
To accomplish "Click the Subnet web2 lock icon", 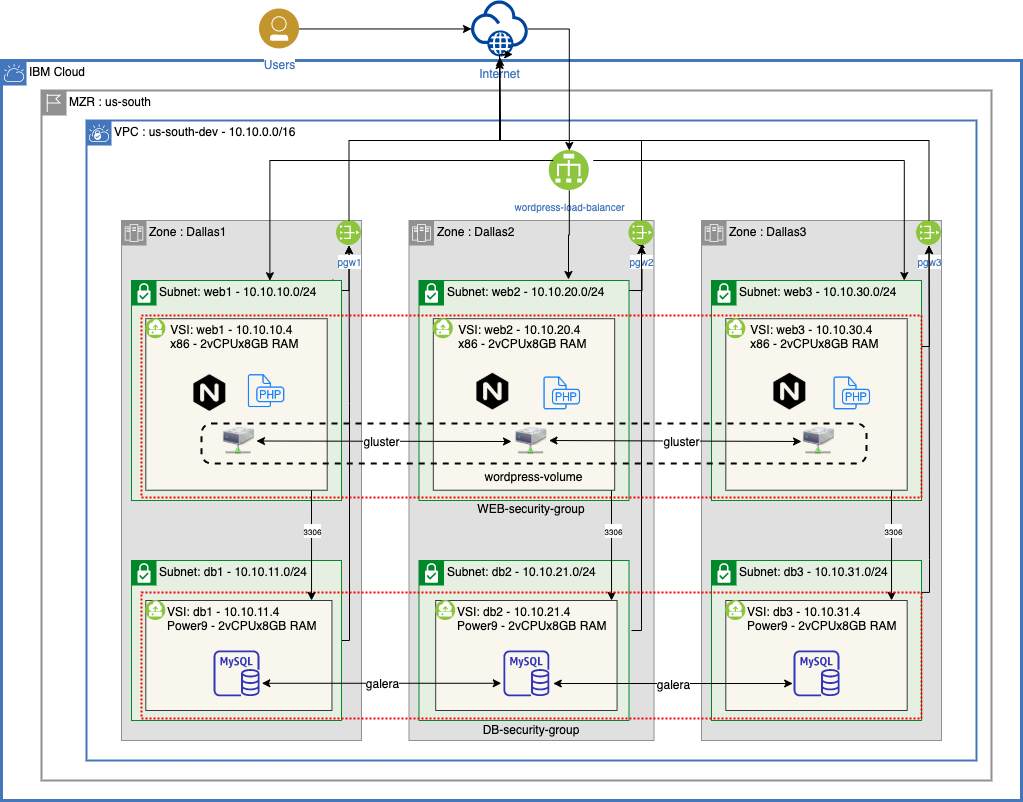I will [x=431, y=293].
